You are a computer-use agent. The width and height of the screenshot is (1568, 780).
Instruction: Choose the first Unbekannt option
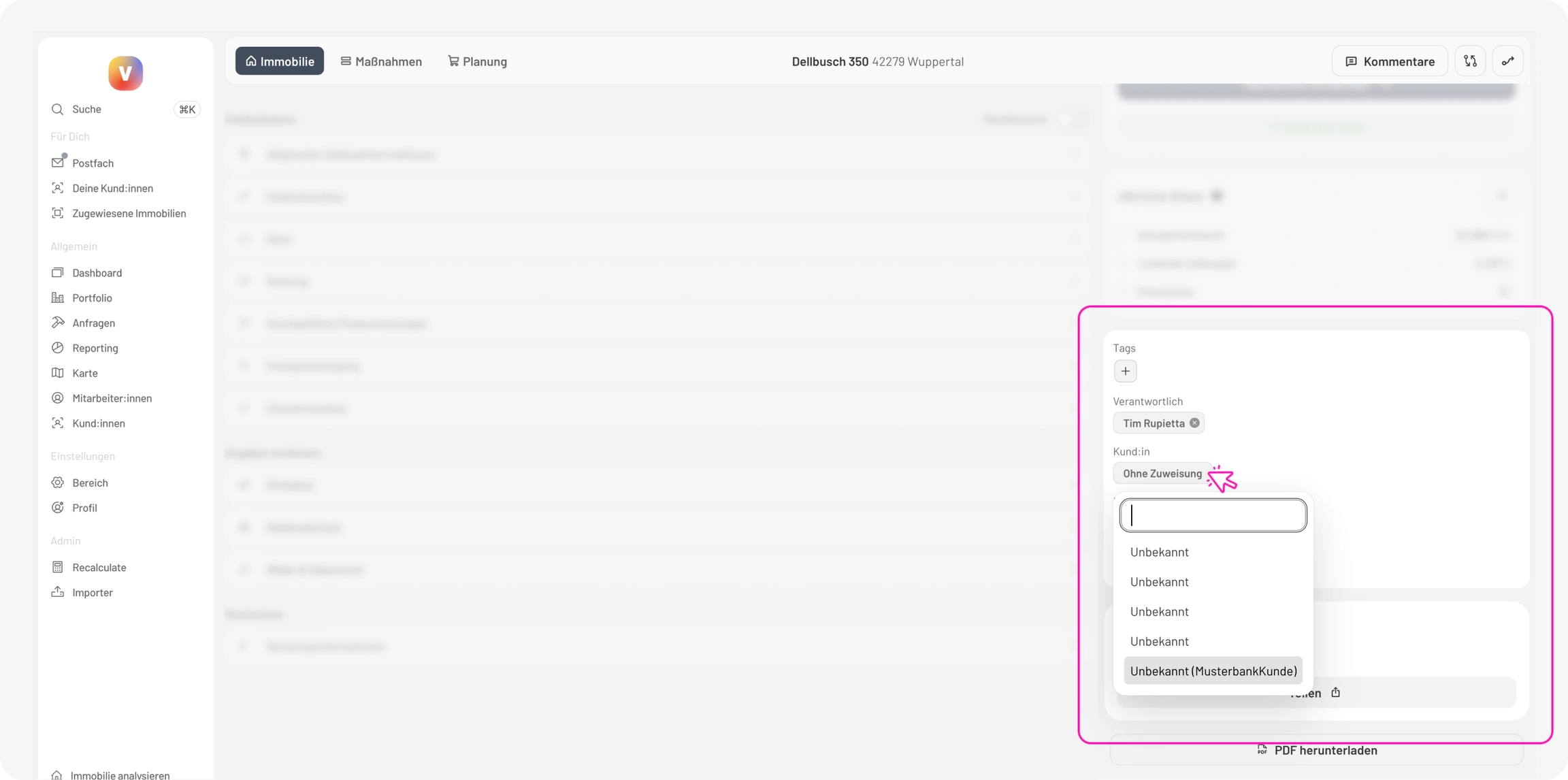click(1159, 552)
